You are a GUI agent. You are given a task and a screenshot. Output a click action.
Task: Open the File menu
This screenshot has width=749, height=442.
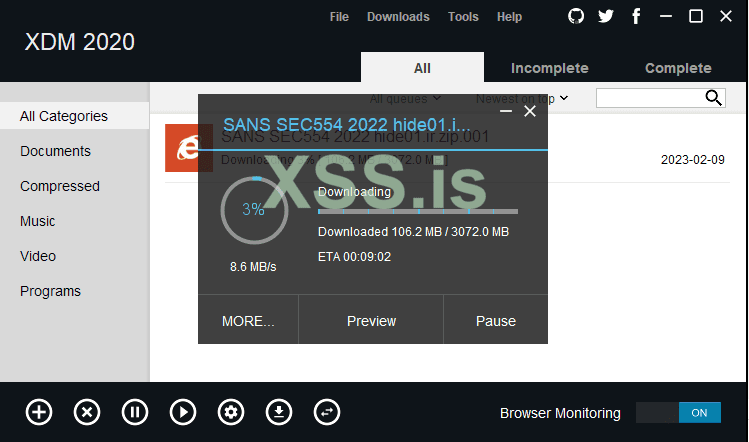tap(339, 17)
